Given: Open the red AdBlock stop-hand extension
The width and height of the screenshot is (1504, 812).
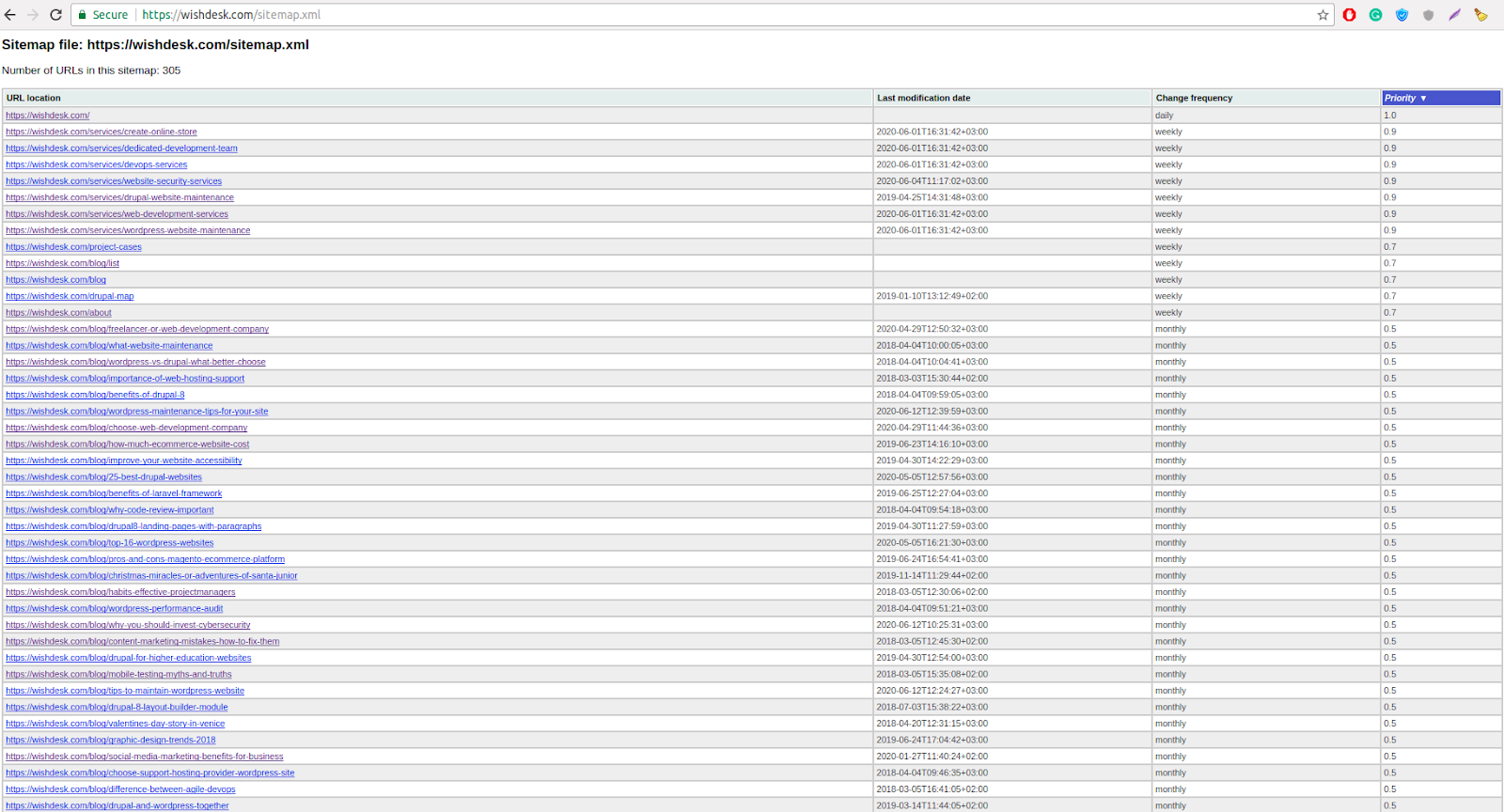Looking at the screenshot, I should point(1349,15).
